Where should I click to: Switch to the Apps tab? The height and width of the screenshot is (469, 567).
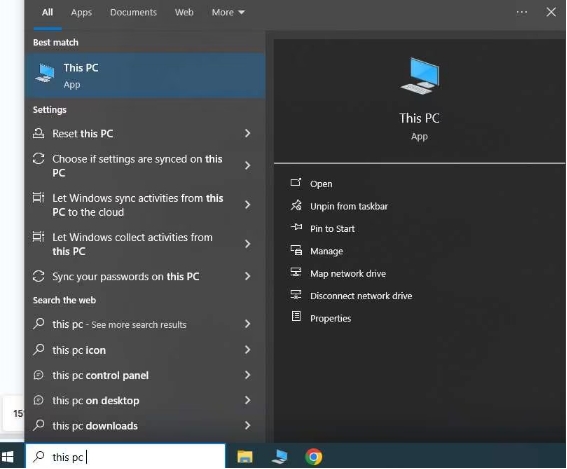coord(81,13)
